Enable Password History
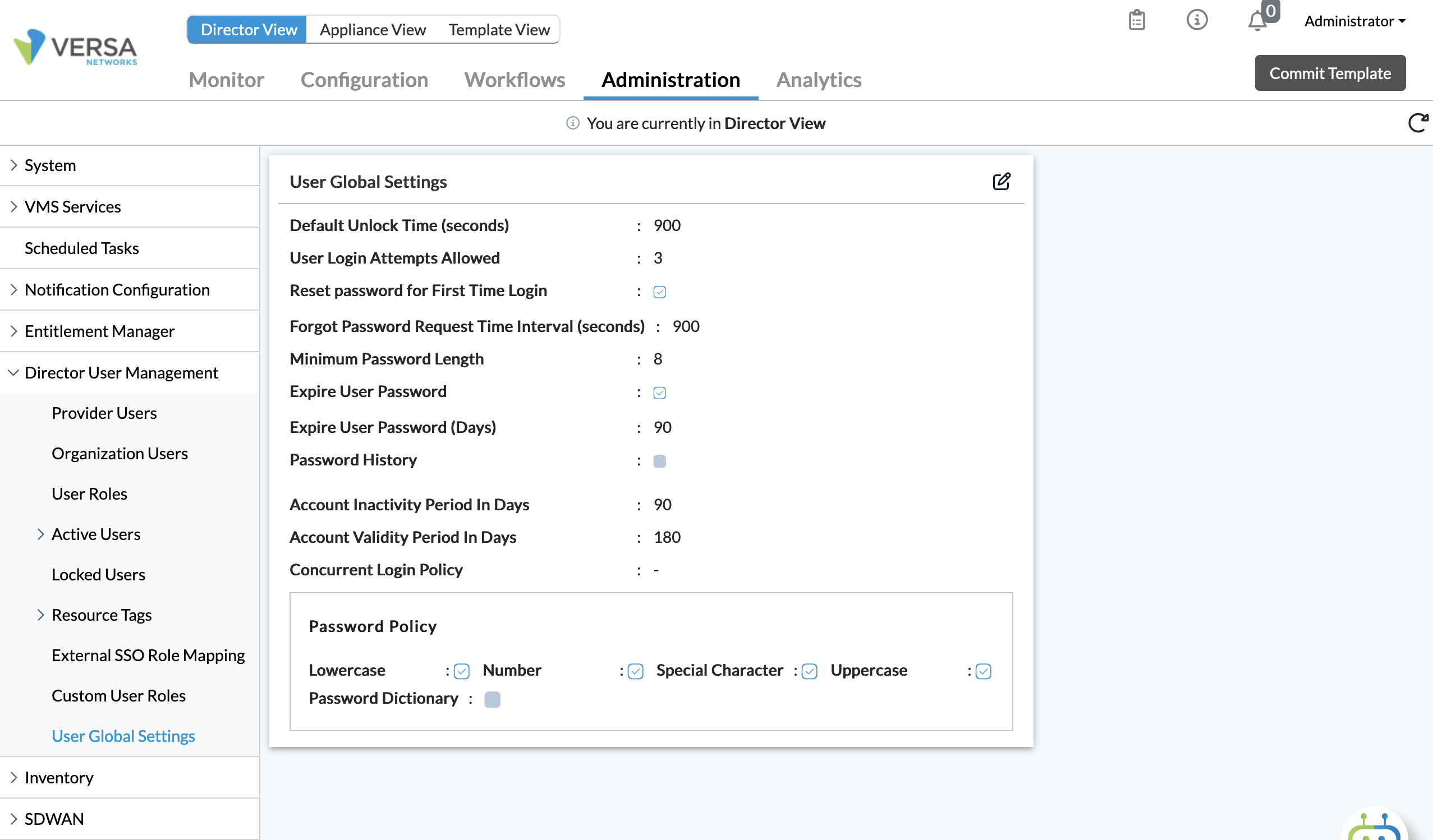Viewport: 1433px width, 840px height. tap(660, 461)
